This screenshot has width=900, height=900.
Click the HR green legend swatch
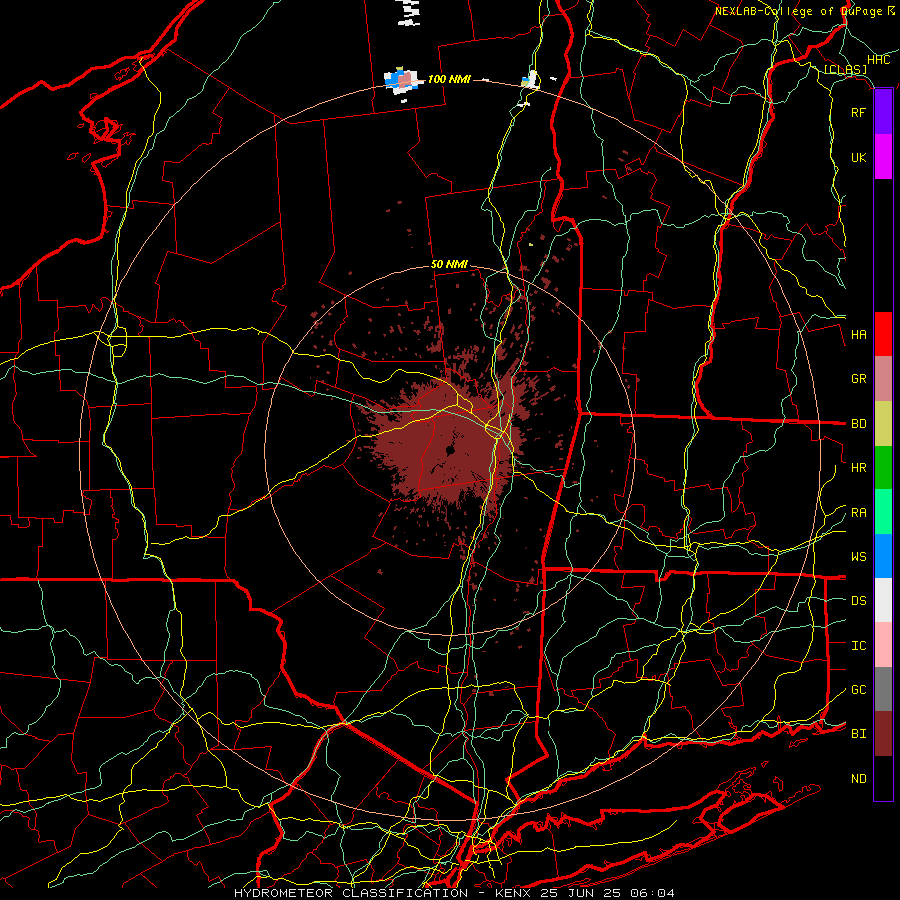883,468
